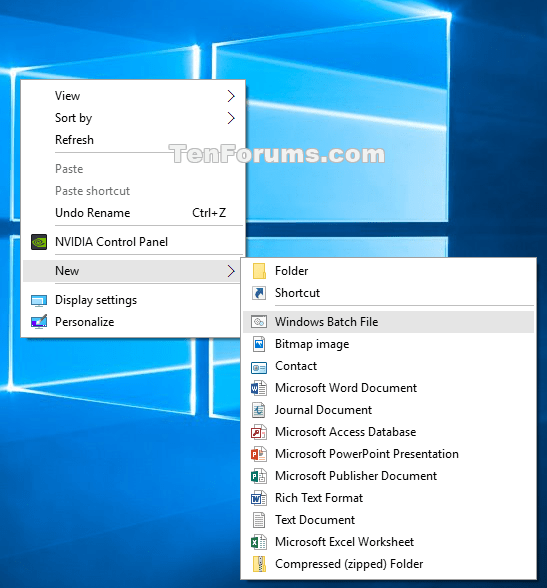Select Bitmap image label
The image size is (547, 588).
click(312, 344)
